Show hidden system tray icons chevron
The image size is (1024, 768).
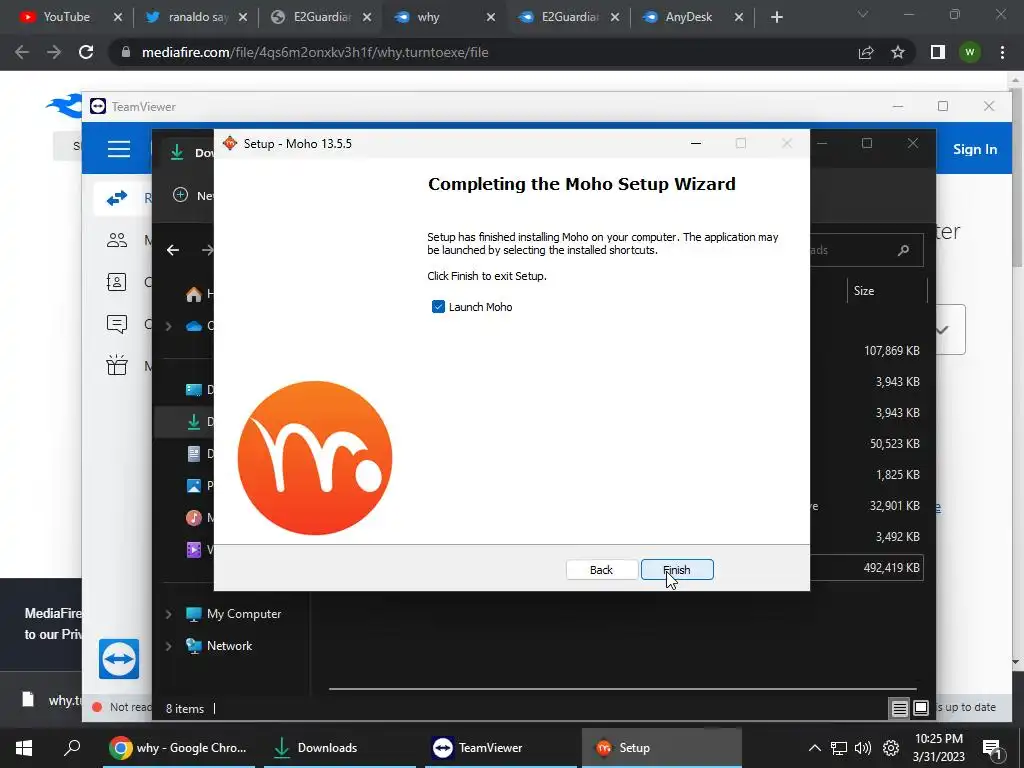814,748
